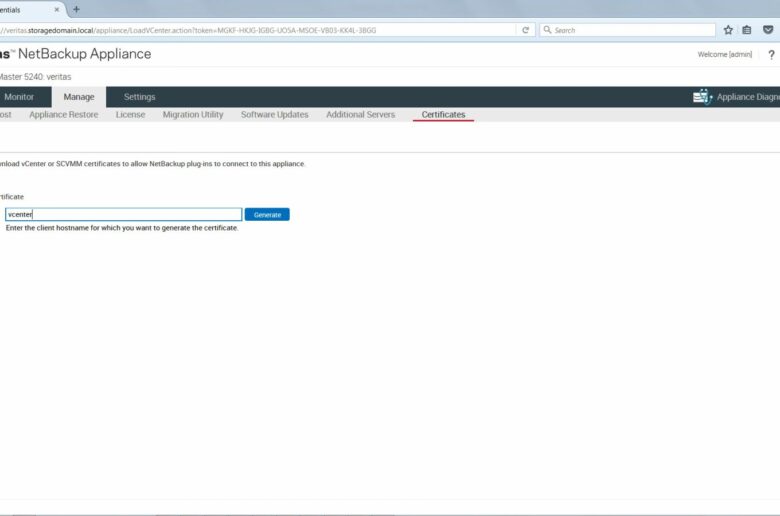Open the bookmarks list icon
780x516 pixels.
click(747, 30)
